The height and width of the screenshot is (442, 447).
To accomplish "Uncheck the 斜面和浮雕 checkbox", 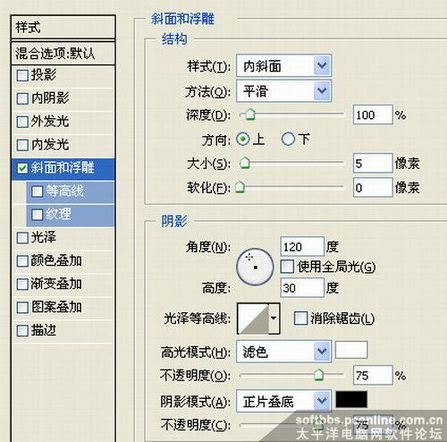I will click(x=22, y=168).
